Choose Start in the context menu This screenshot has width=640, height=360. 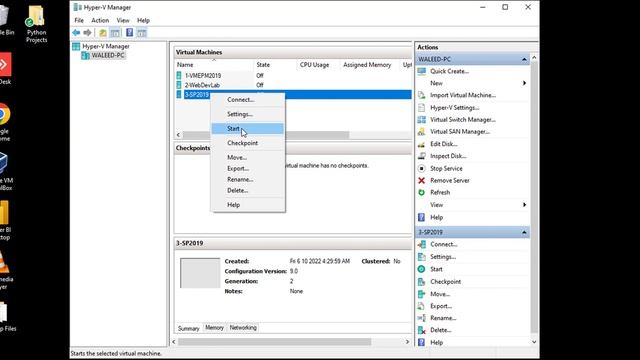[x=247, y=129]
